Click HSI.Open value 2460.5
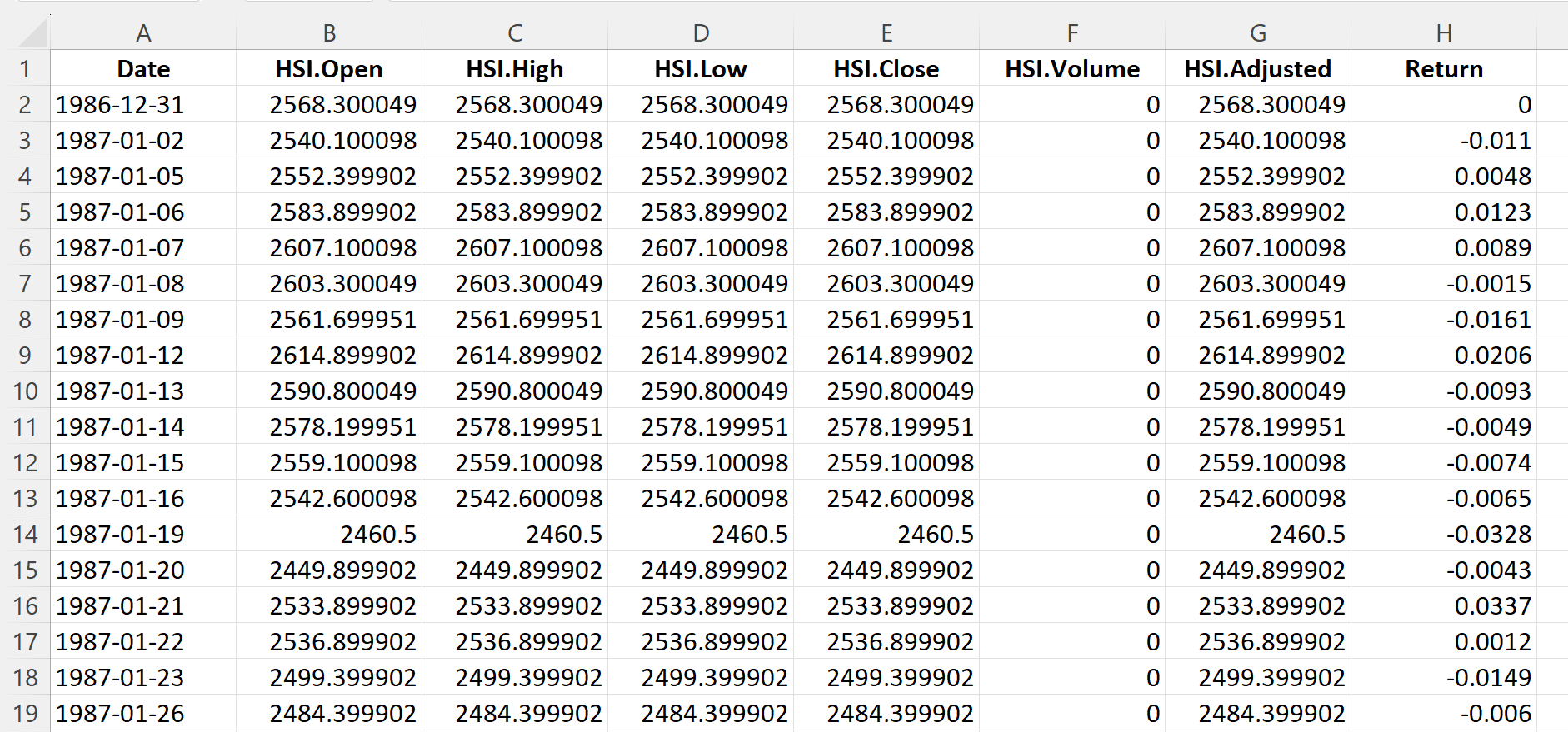 [x=329, y=534]
